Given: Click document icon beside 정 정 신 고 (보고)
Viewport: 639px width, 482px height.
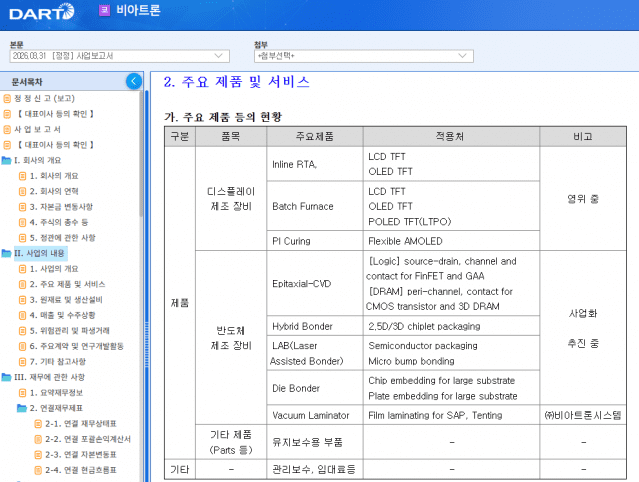Looking at the screenshot, I should click(7, 98).
